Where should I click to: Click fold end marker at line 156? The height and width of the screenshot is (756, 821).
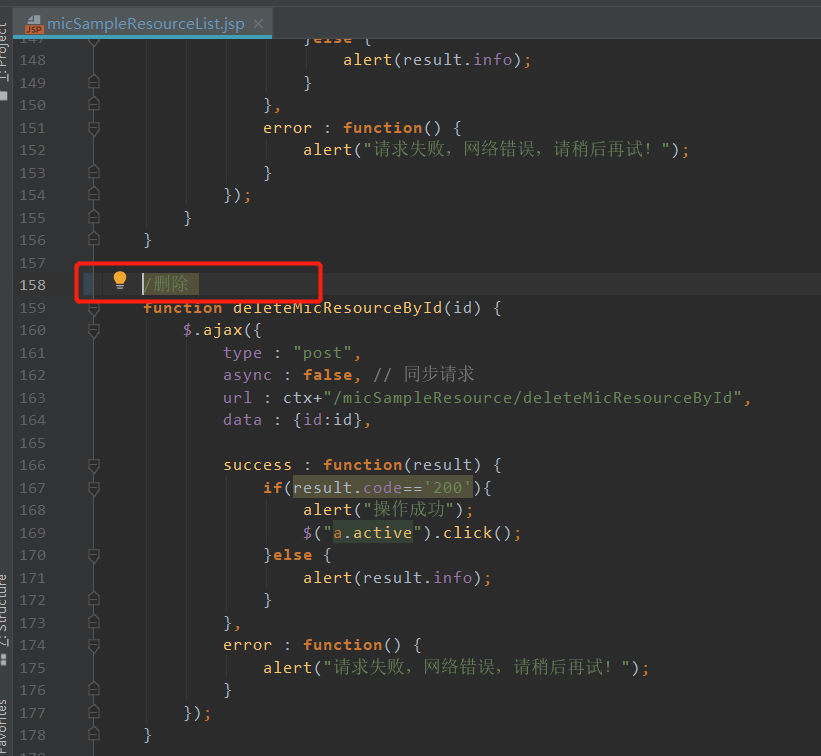[94, 239]
